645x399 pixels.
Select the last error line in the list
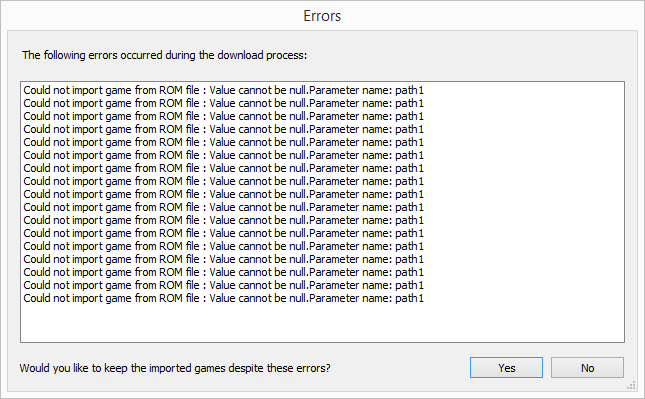click(223, 298)
